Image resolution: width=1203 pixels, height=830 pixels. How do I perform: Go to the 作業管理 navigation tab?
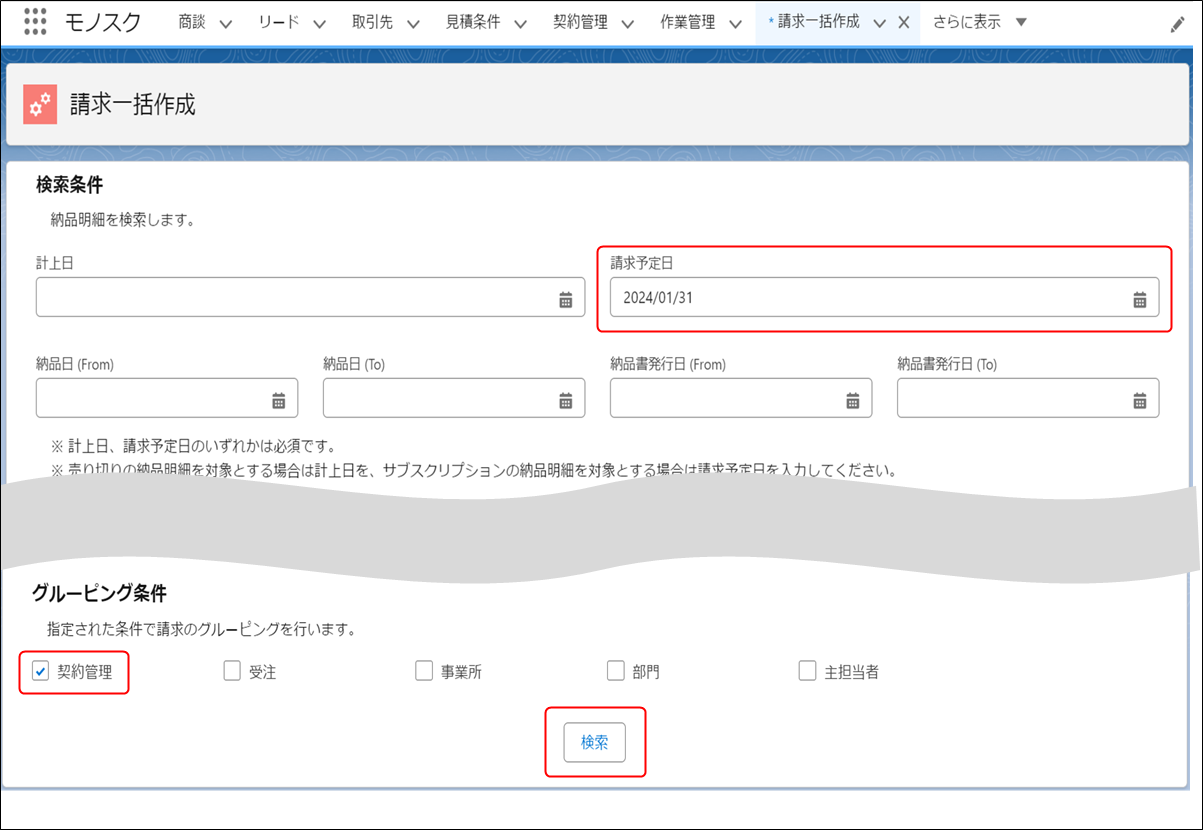tap(687, 22)
